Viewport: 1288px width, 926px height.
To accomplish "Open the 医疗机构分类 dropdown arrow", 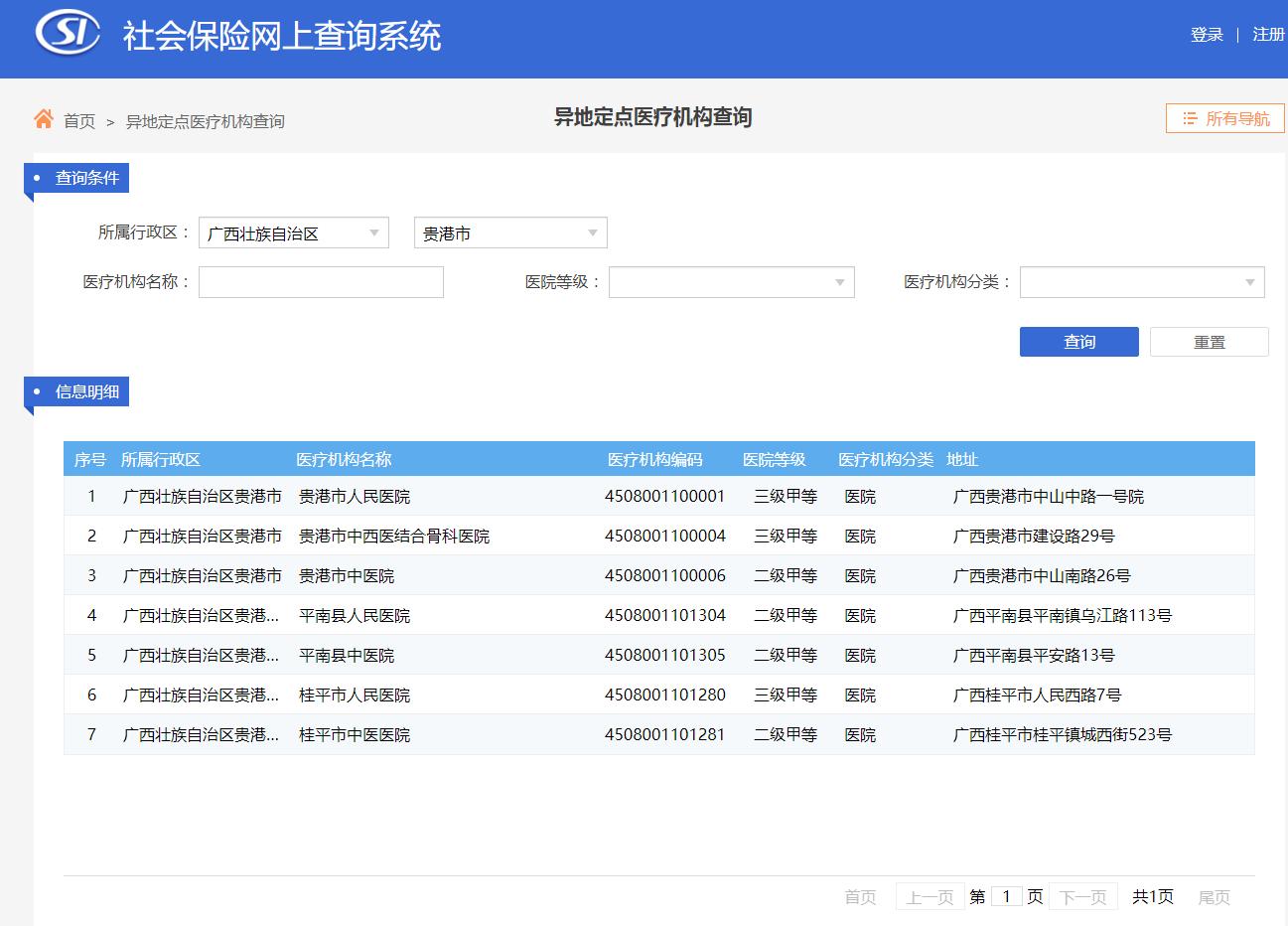I will 1250,282.
